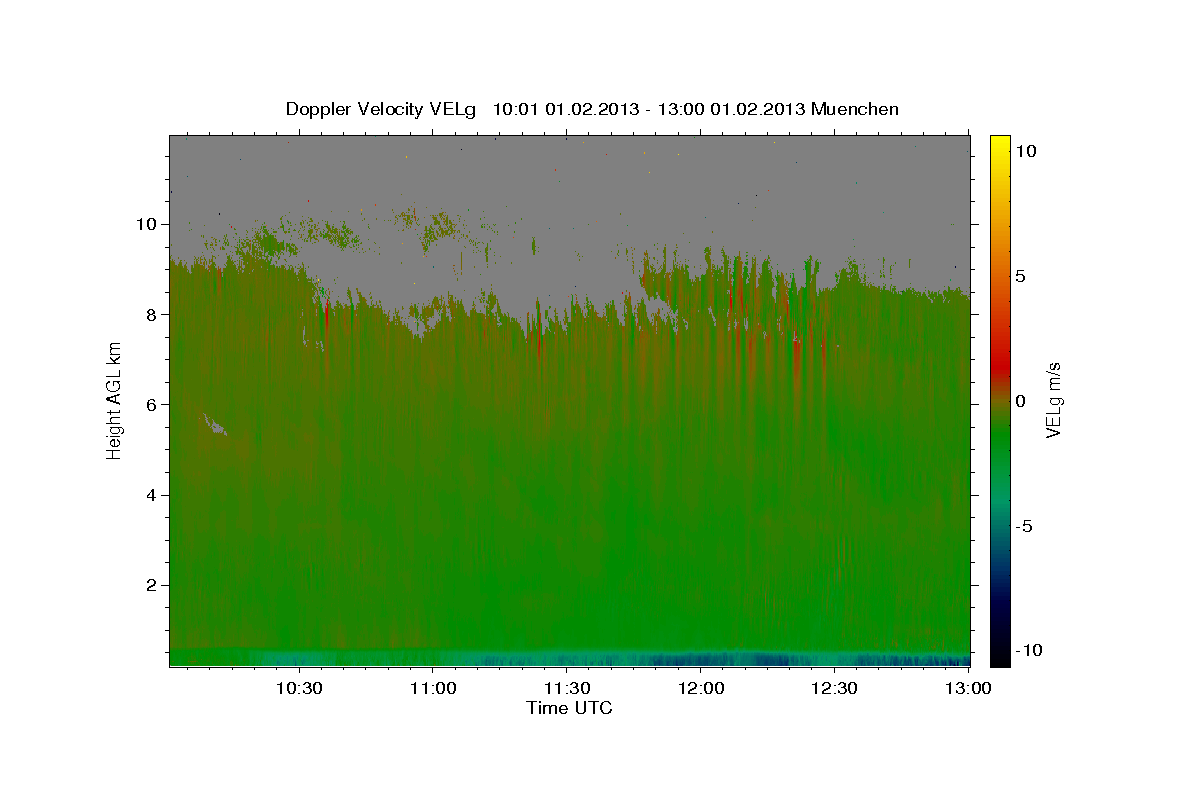Click the colorbar label -5
The height and width of the screenshot is (800, 1200).
[x=1023, y=526]
